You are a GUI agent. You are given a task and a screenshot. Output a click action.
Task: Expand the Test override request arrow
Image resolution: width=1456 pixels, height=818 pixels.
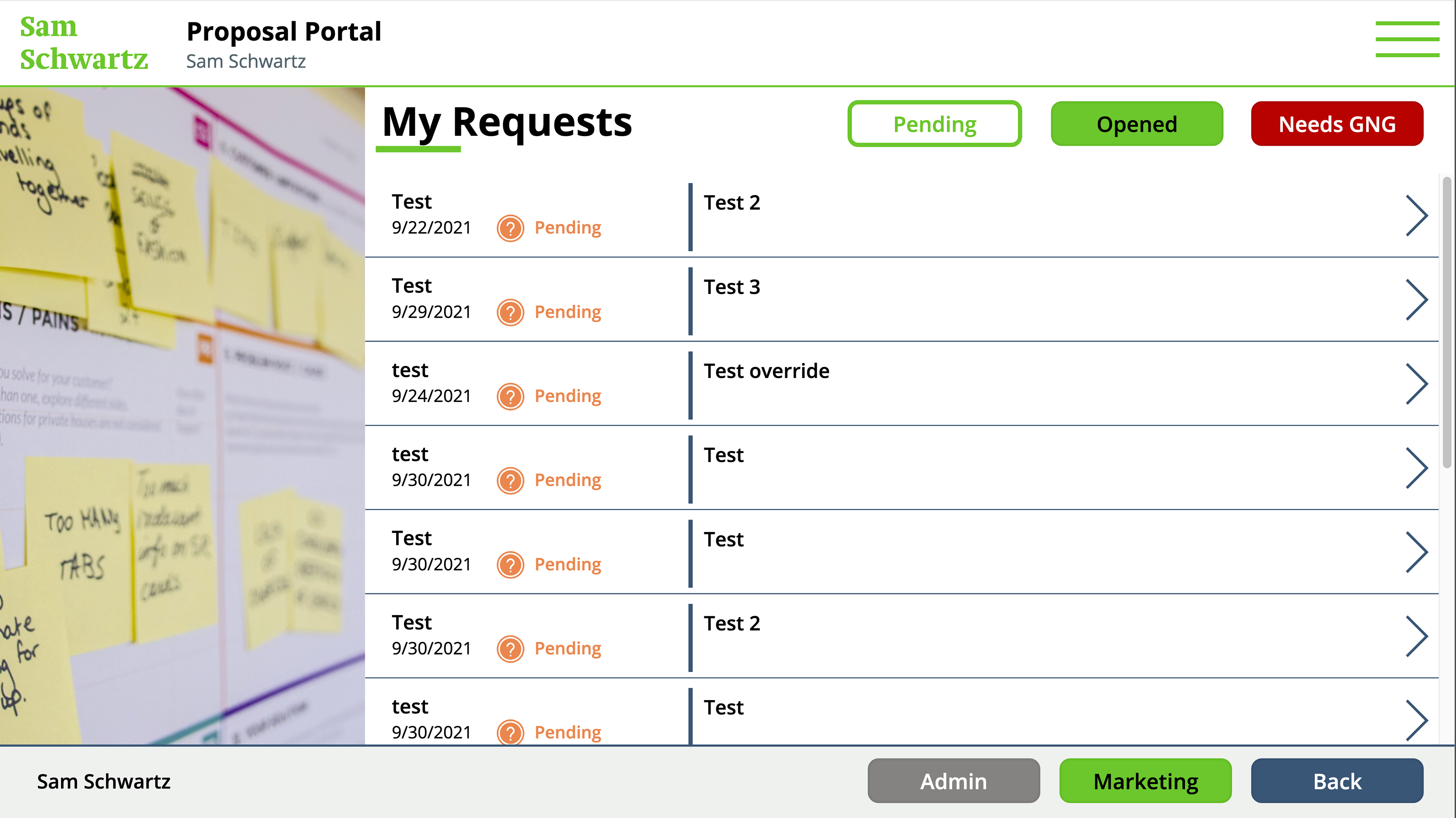pos(1416,384)
